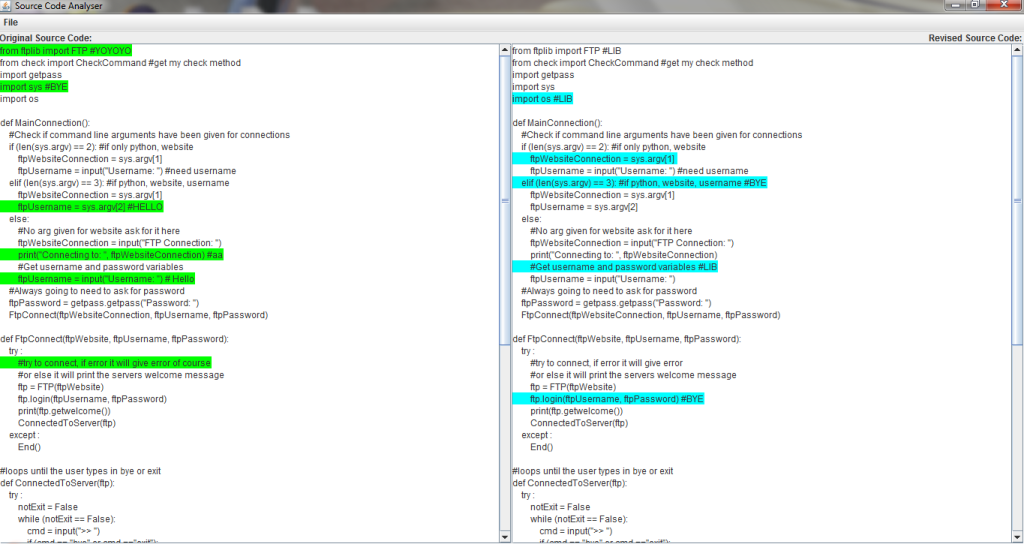This screenshot has width=1024, height=544.
Task: Click the Original pane's scroll up arrow
Action: [505, 50]
